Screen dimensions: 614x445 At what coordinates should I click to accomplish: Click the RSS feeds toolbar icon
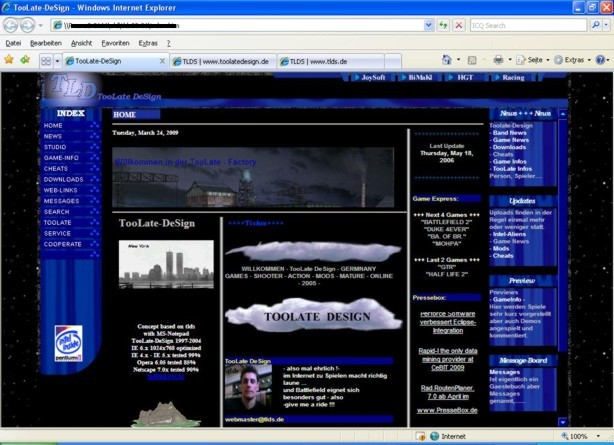472,60
